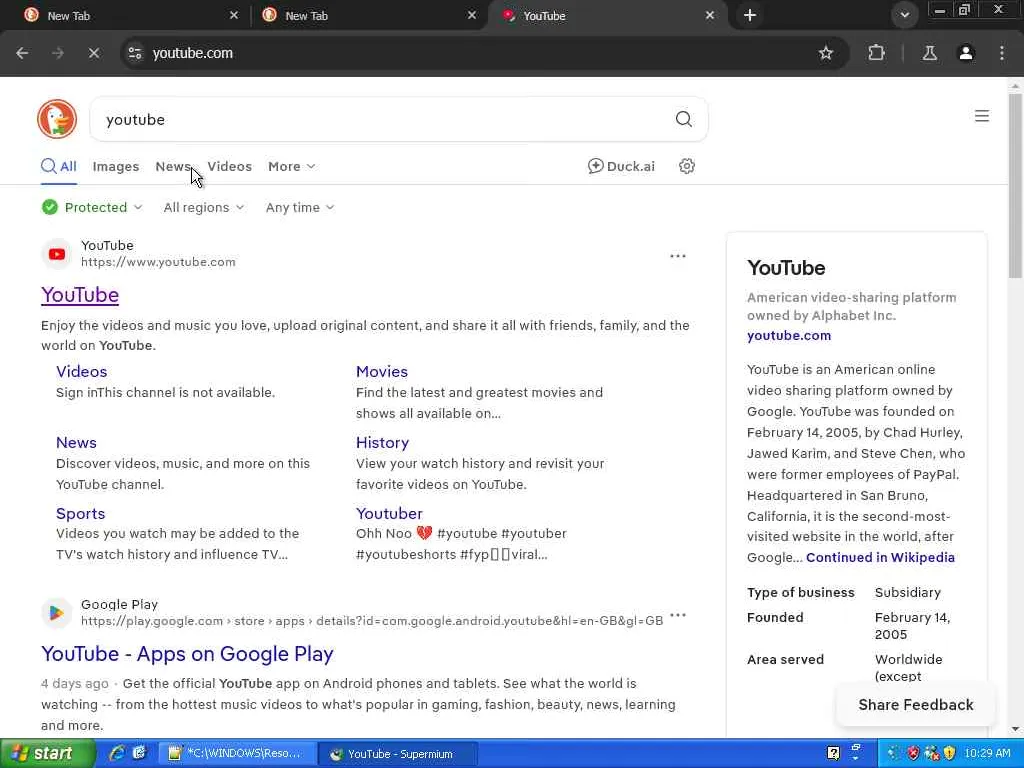1024x768 pixels.
Task: Open the browser profile avatar icon
Action: click(x=966, y=53)
